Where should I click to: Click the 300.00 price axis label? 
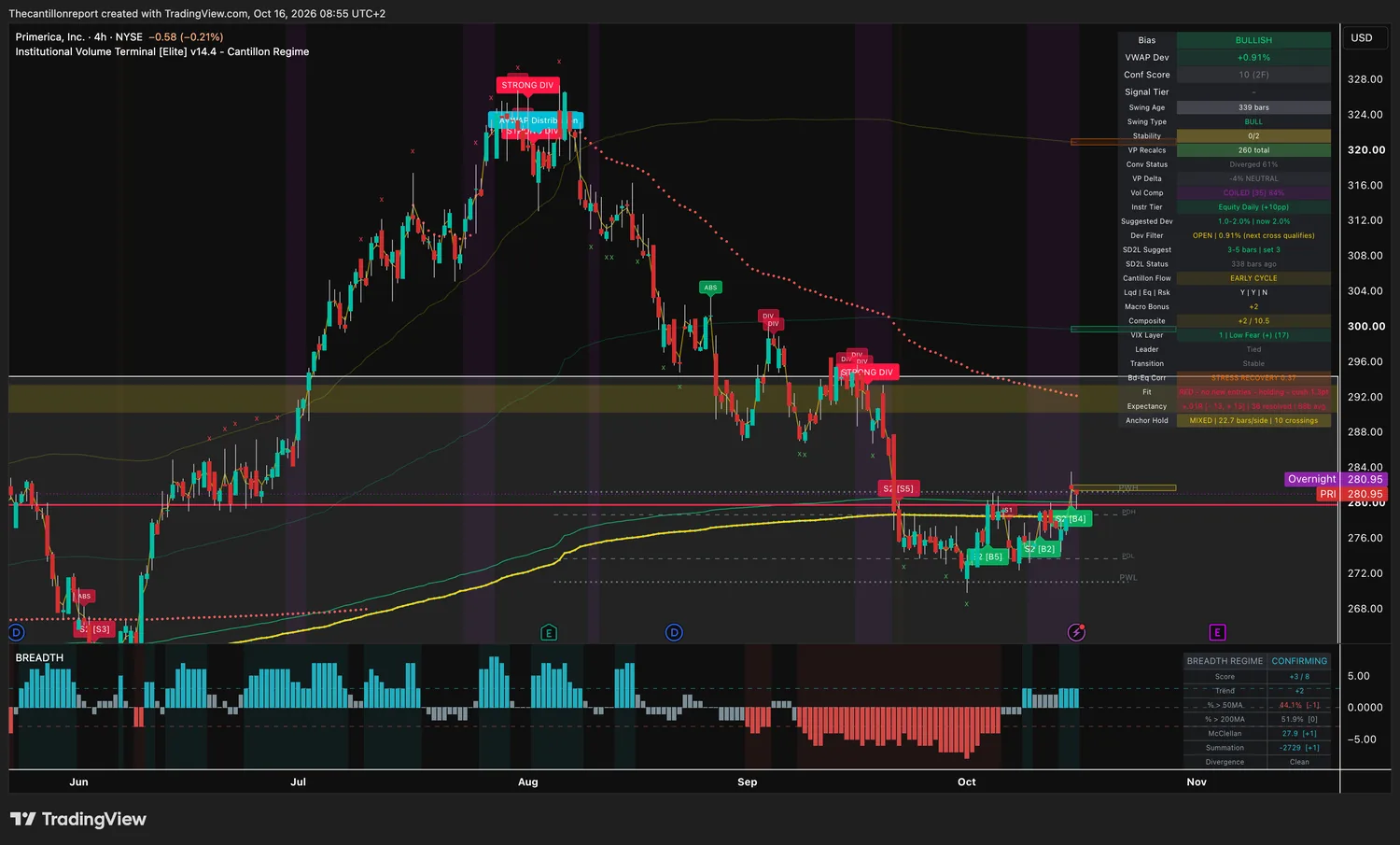coord(1366,326)
